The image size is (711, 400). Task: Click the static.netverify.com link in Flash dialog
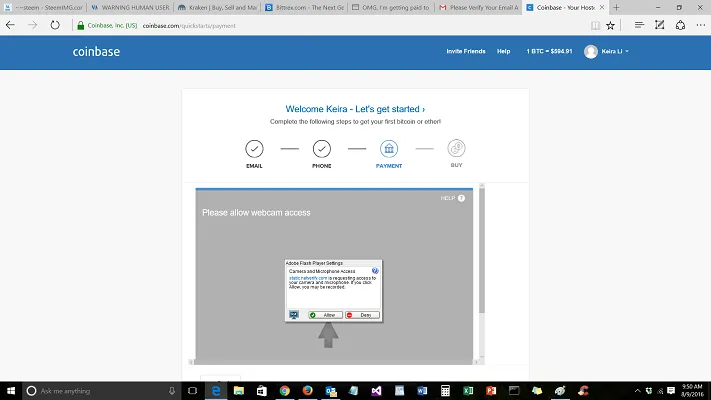click(x=308, y=278)
